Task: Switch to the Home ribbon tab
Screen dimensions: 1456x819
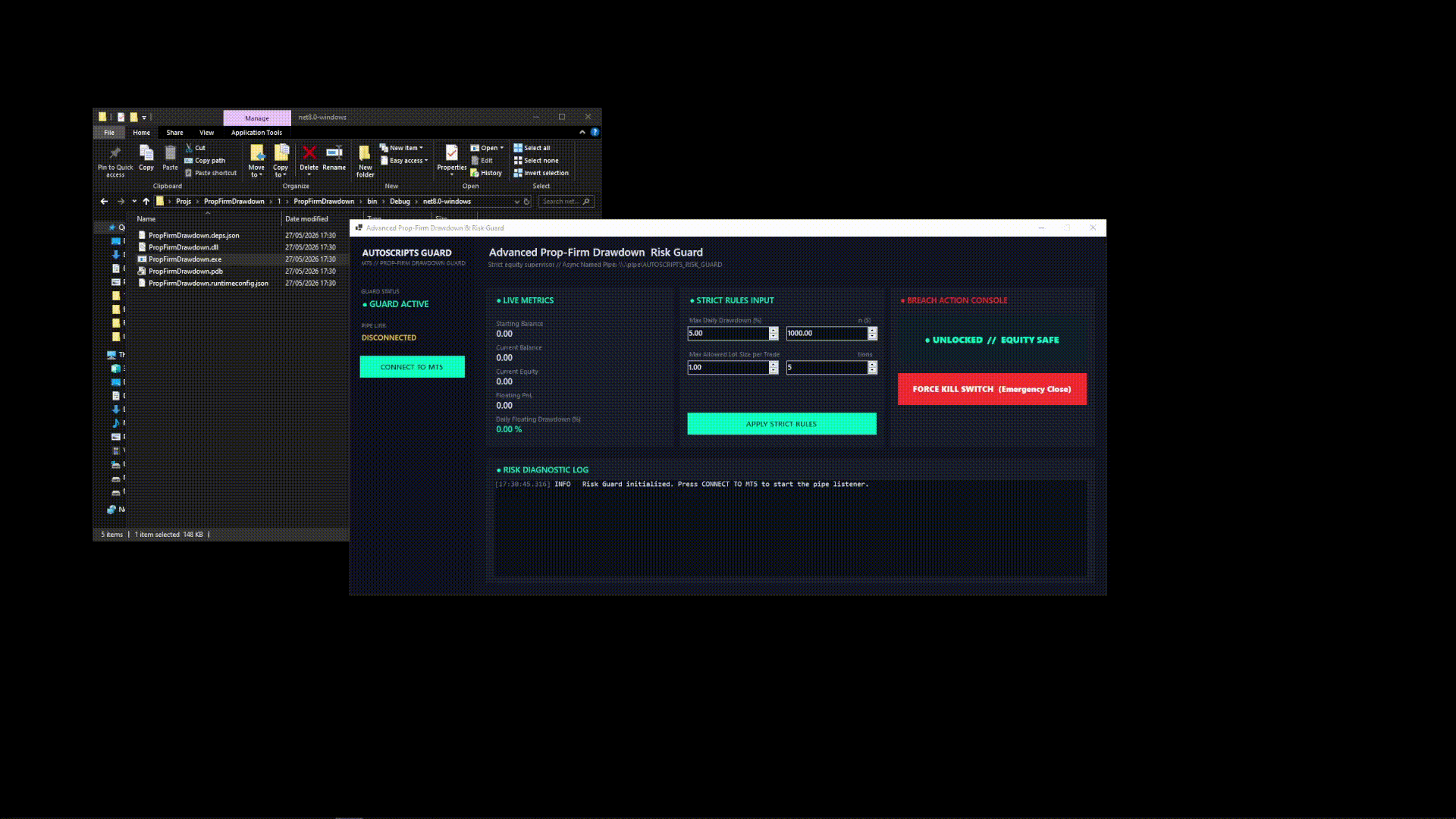Action: tap(141, 133)
